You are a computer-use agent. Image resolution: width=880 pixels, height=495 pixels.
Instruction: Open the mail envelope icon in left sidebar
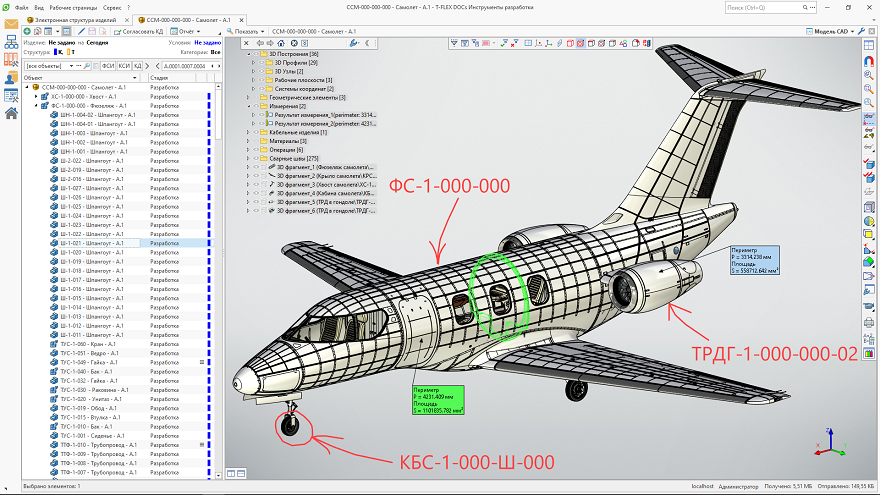tap(11, 24)
